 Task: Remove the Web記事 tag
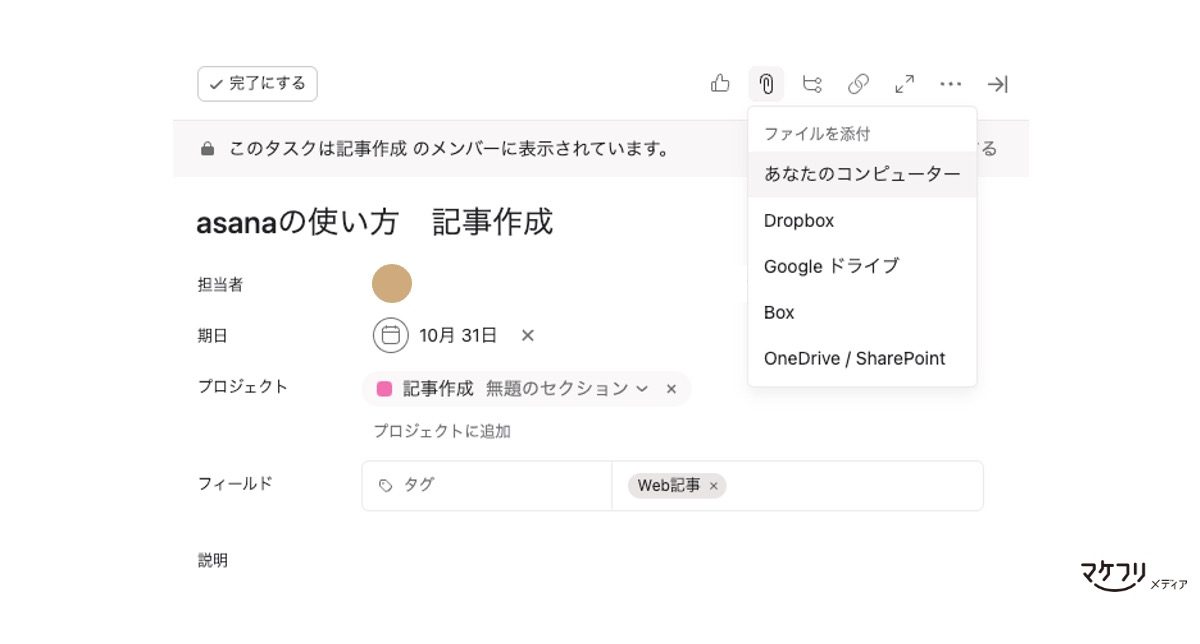pos(714,486)
